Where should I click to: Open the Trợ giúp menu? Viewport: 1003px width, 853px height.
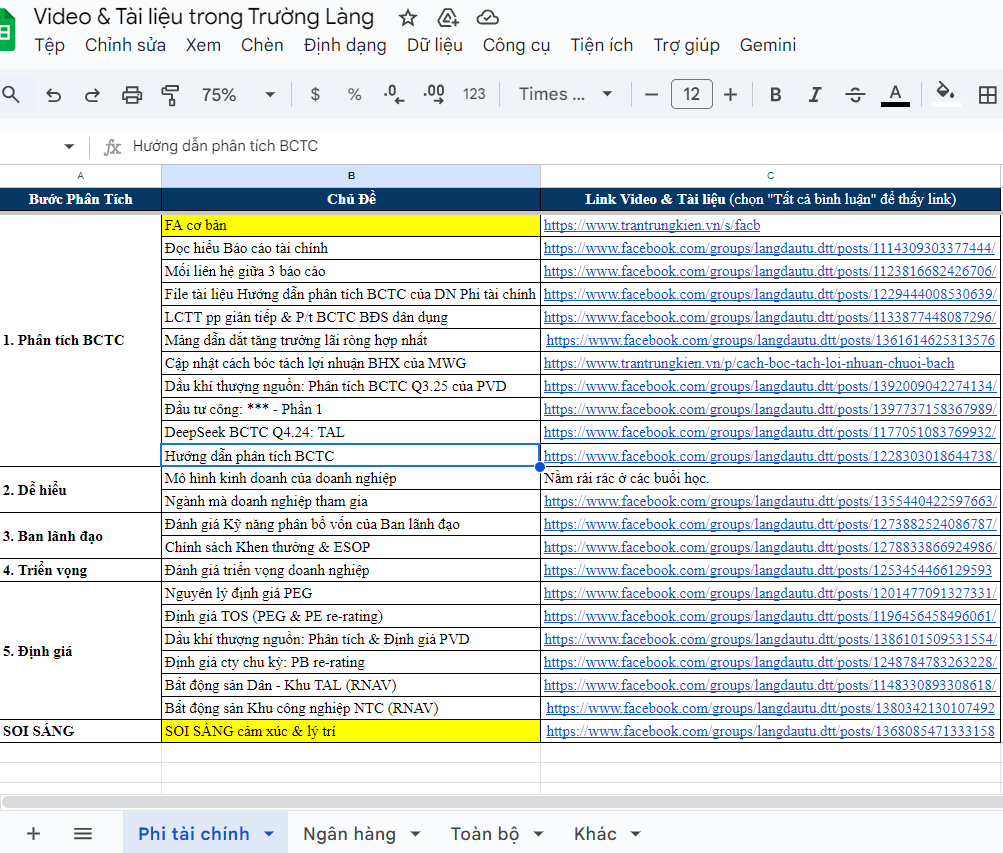click(686, 45)
